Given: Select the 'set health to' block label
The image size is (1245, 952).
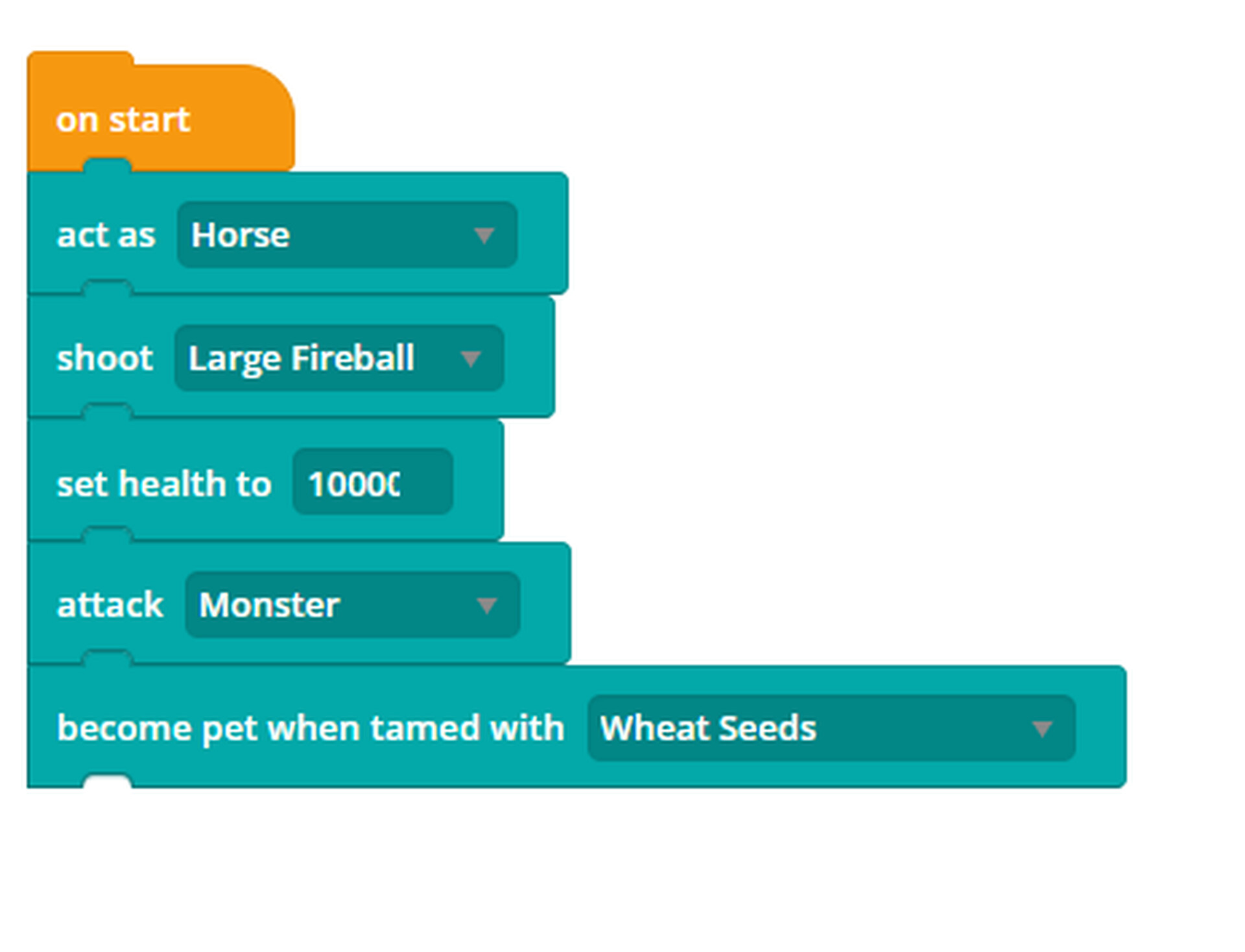Looking at the screenshot, I should coord(164,484).
